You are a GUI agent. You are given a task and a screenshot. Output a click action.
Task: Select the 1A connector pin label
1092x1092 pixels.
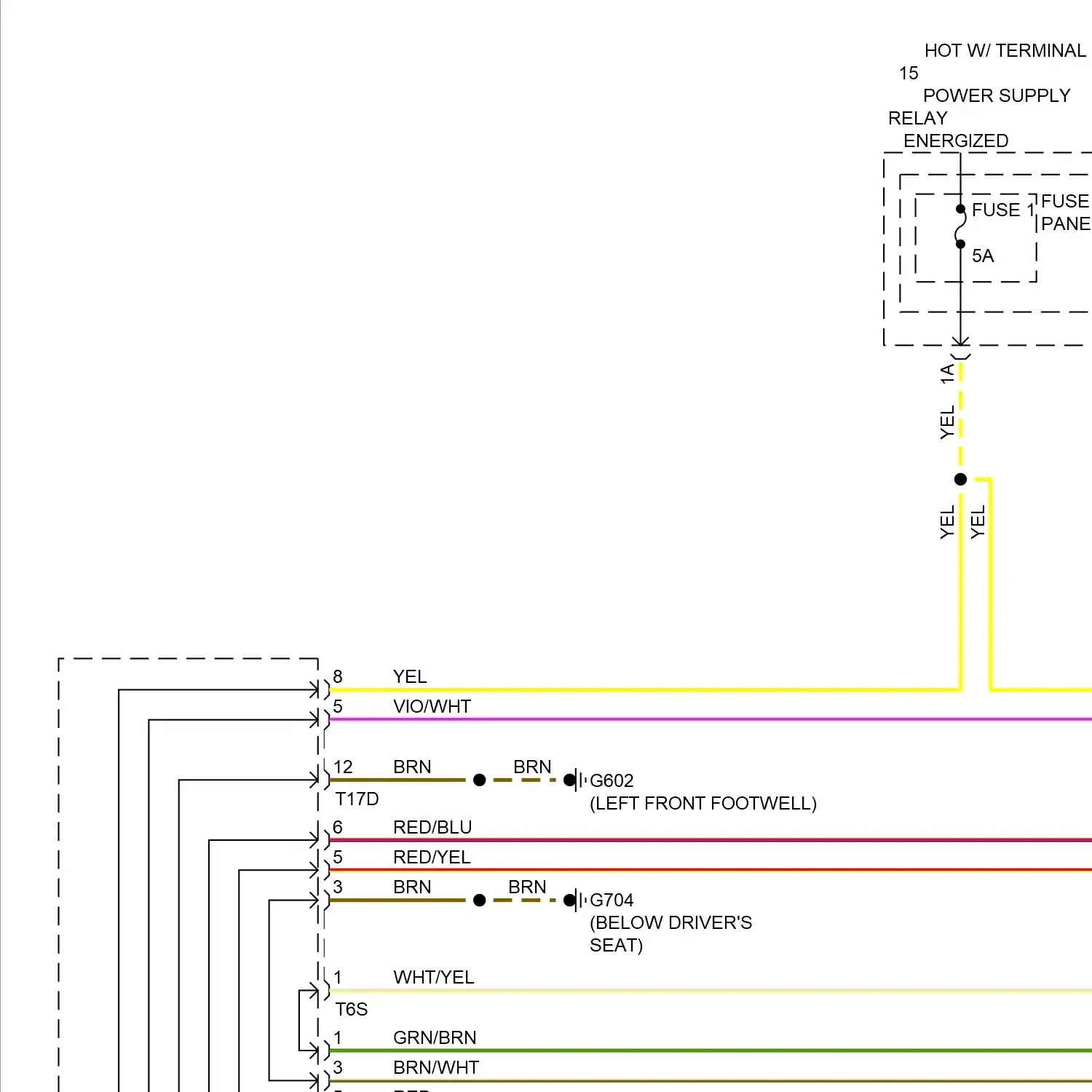(x=947, y=373)
